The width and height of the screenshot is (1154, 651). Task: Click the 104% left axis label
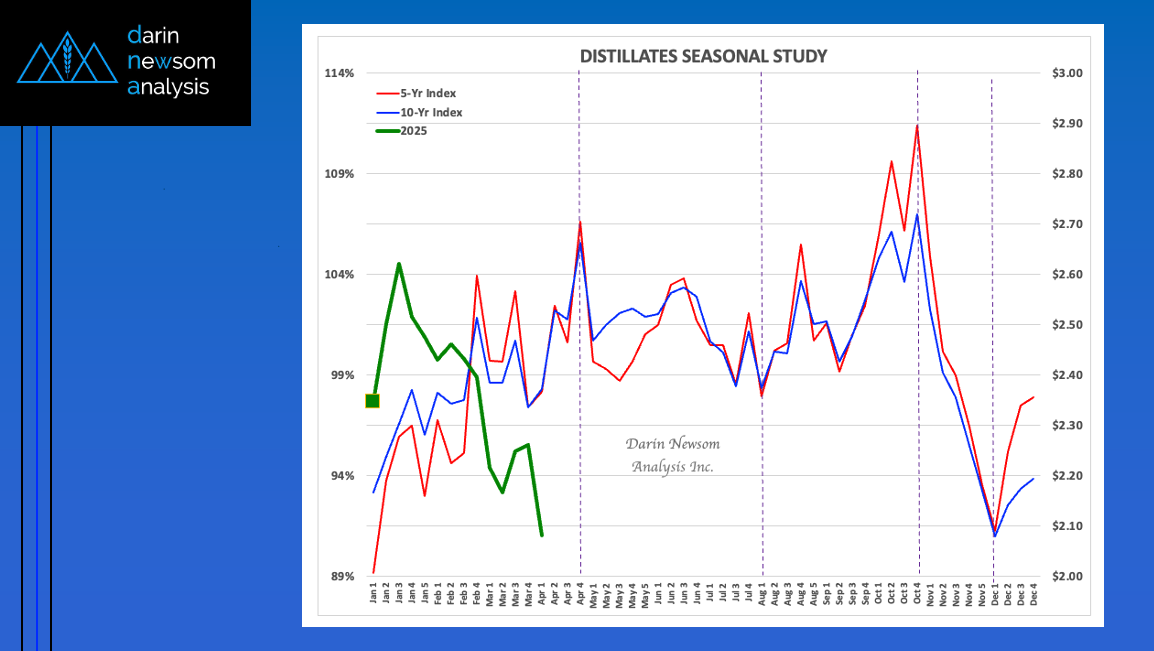pyautogui.click(x=341, y=274)
